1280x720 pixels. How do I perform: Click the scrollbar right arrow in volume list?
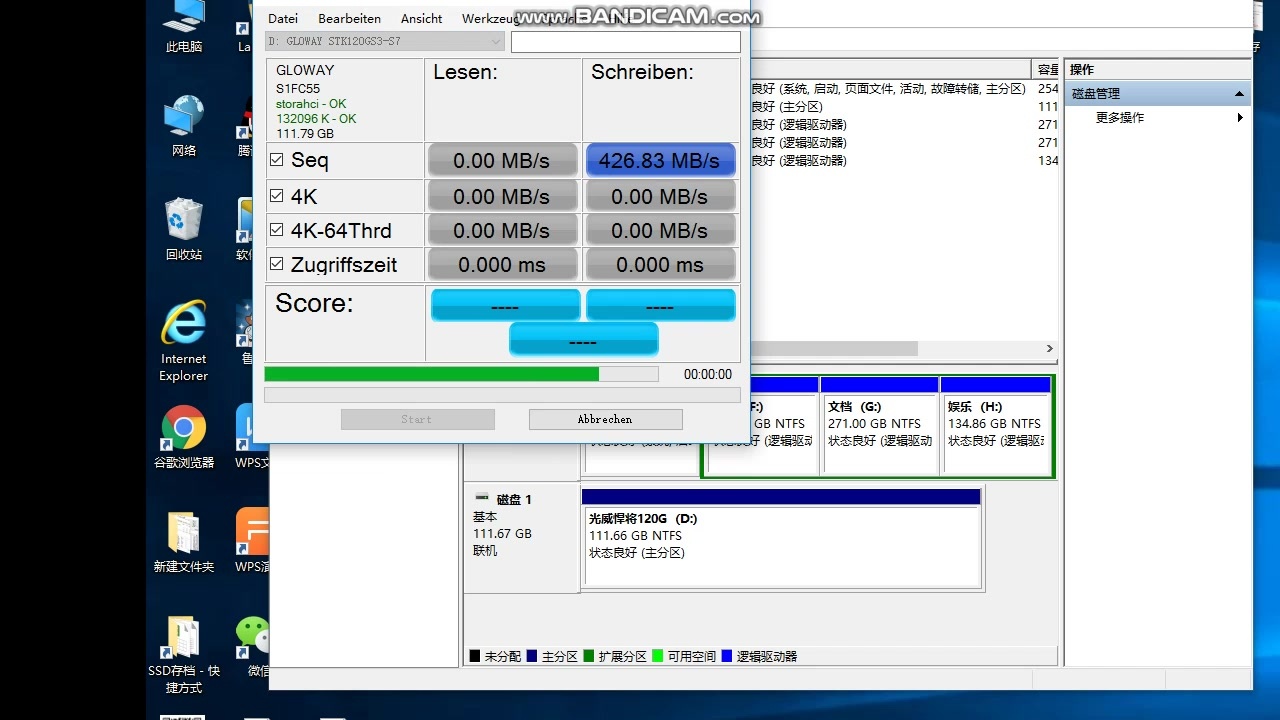pyautogui.click(x=1050, y=349)
